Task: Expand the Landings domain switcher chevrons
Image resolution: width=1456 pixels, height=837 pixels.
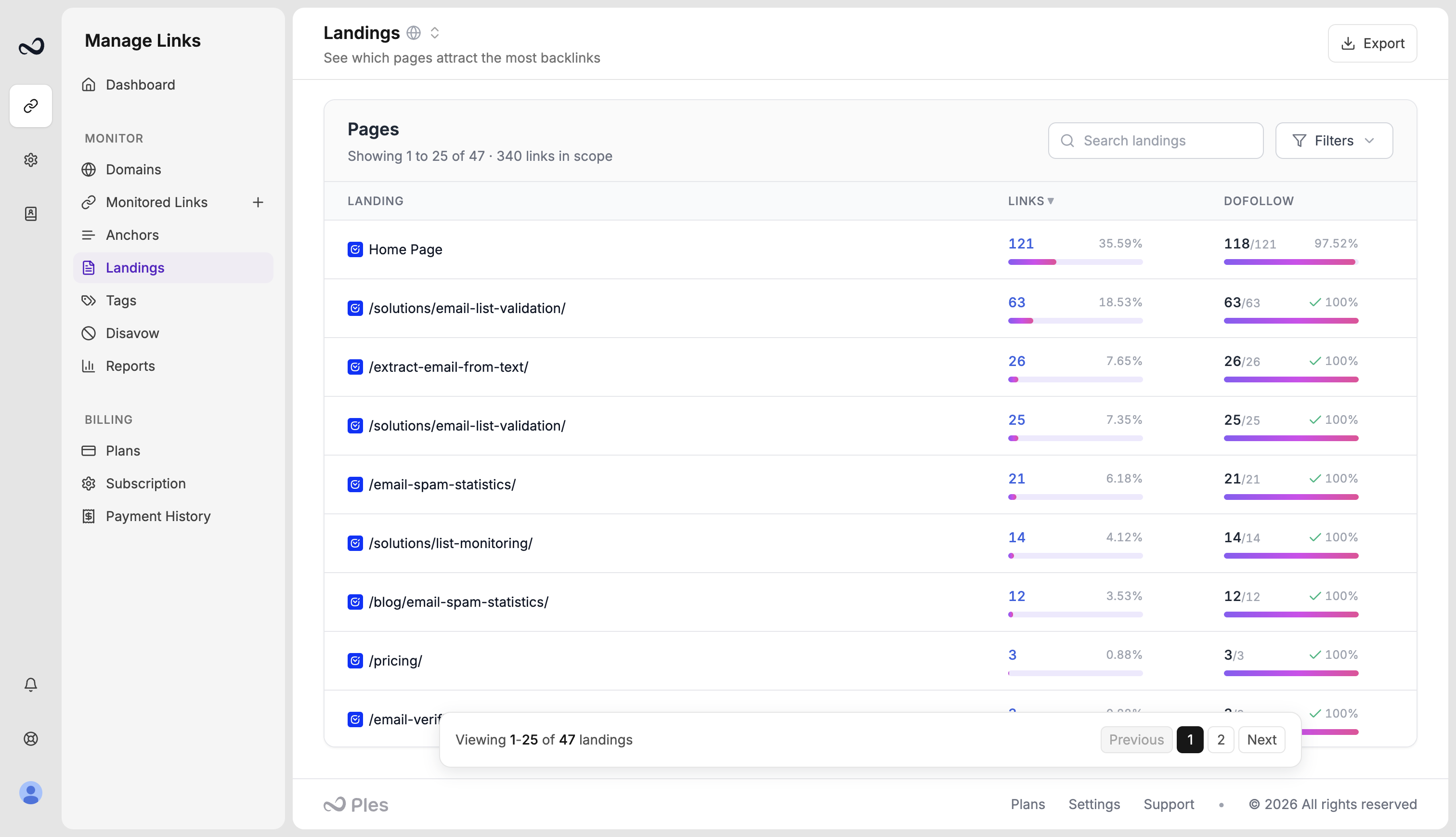Action: click(435, 33)
